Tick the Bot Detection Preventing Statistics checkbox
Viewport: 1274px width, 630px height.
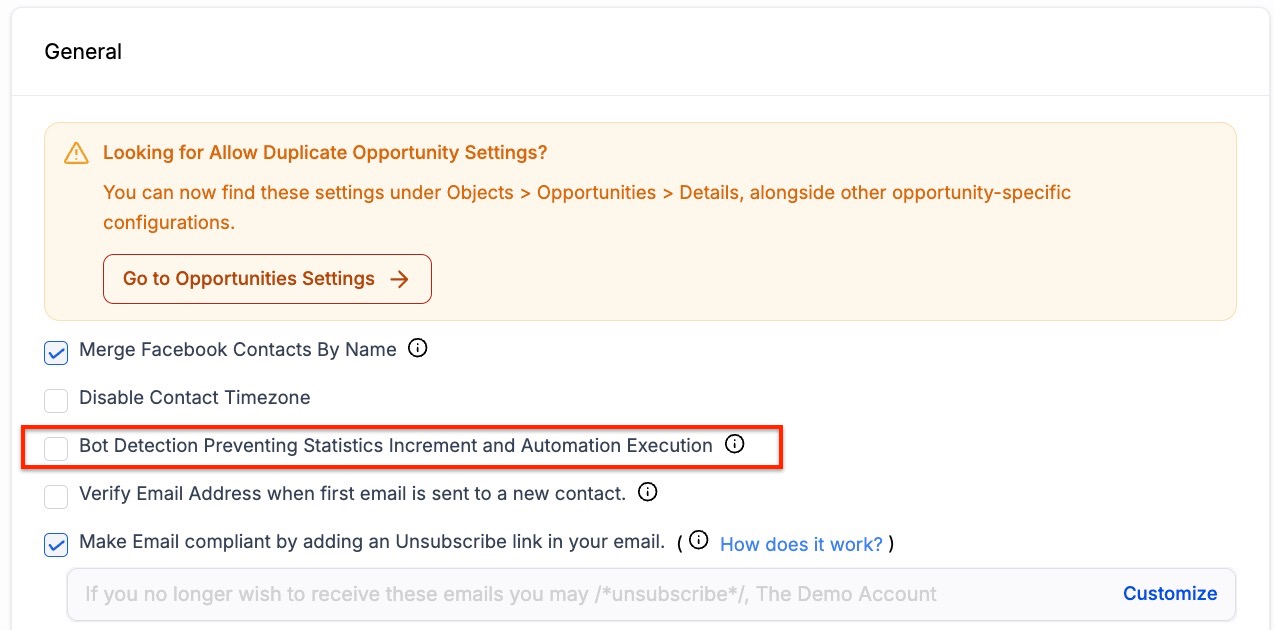pos(56,447)
